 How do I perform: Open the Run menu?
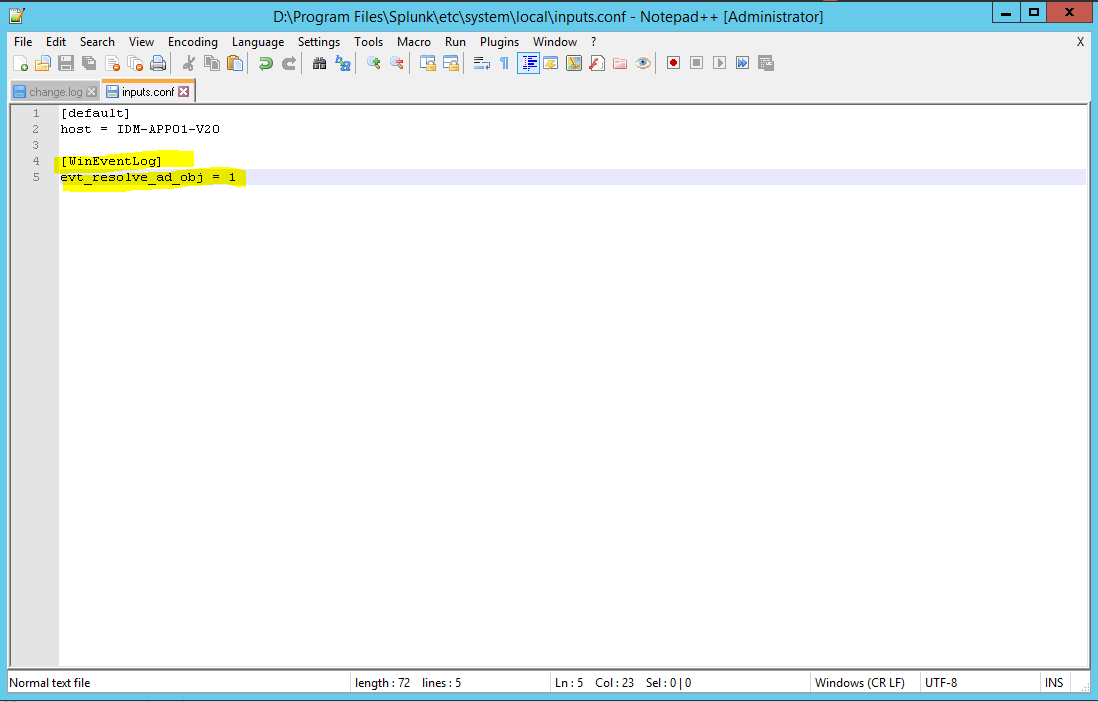[455, 42]
